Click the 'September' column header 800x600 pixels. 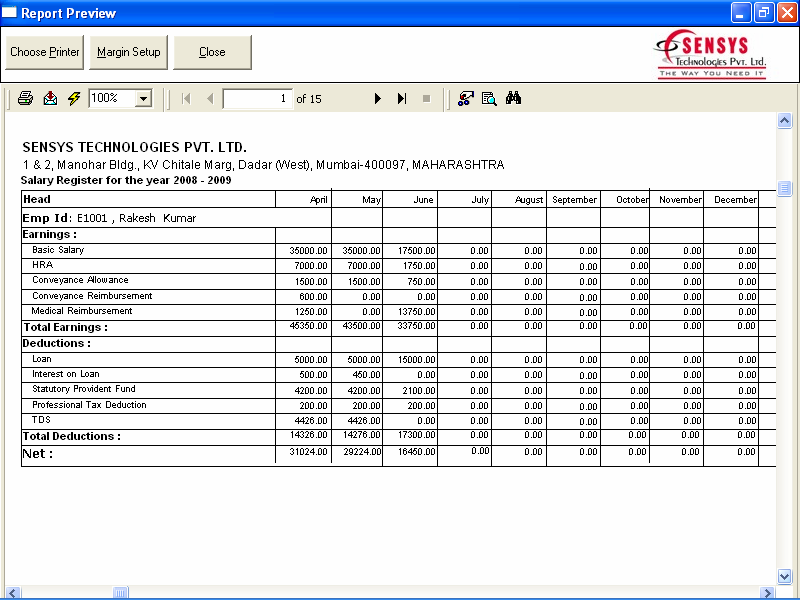[574, 200]
